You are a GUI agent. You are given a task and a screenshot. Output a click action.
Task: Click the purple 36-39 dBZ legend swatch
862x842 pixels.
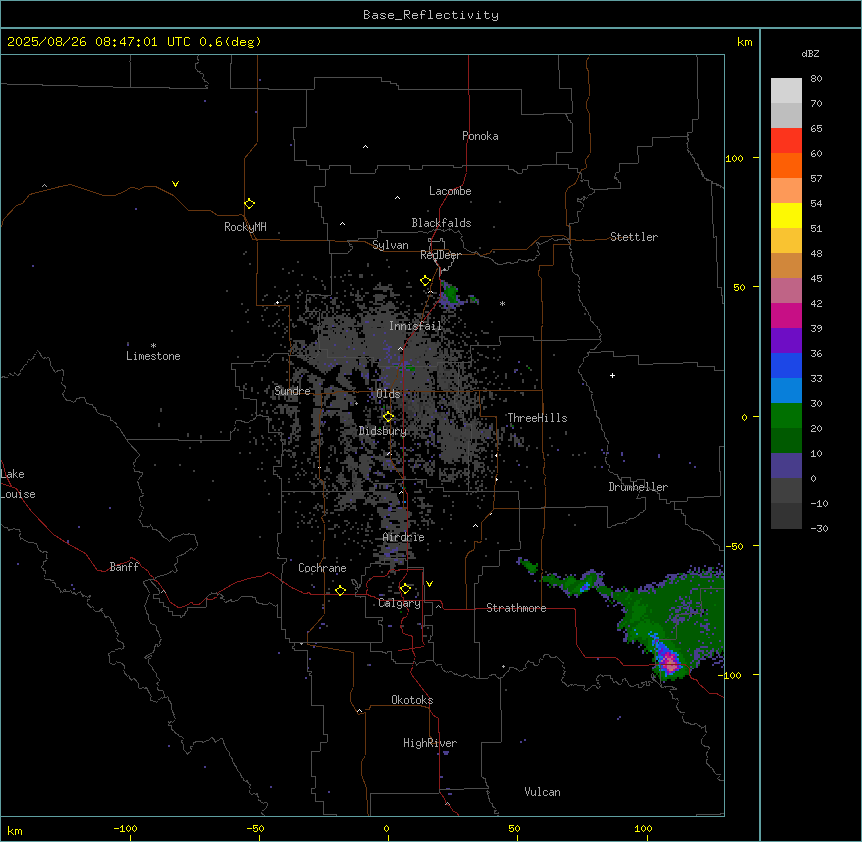[x=786, y=341]
